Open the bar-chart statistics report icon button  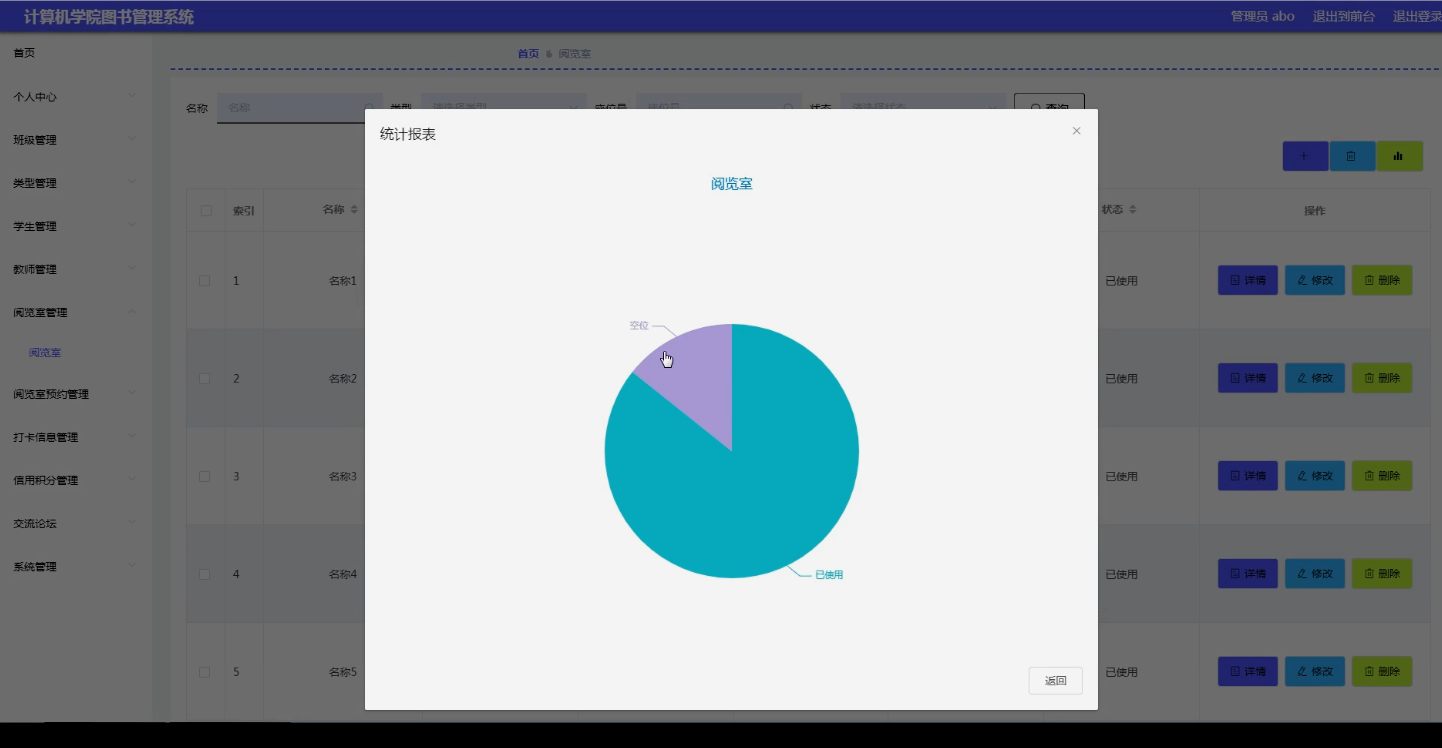click(1399, 156)
